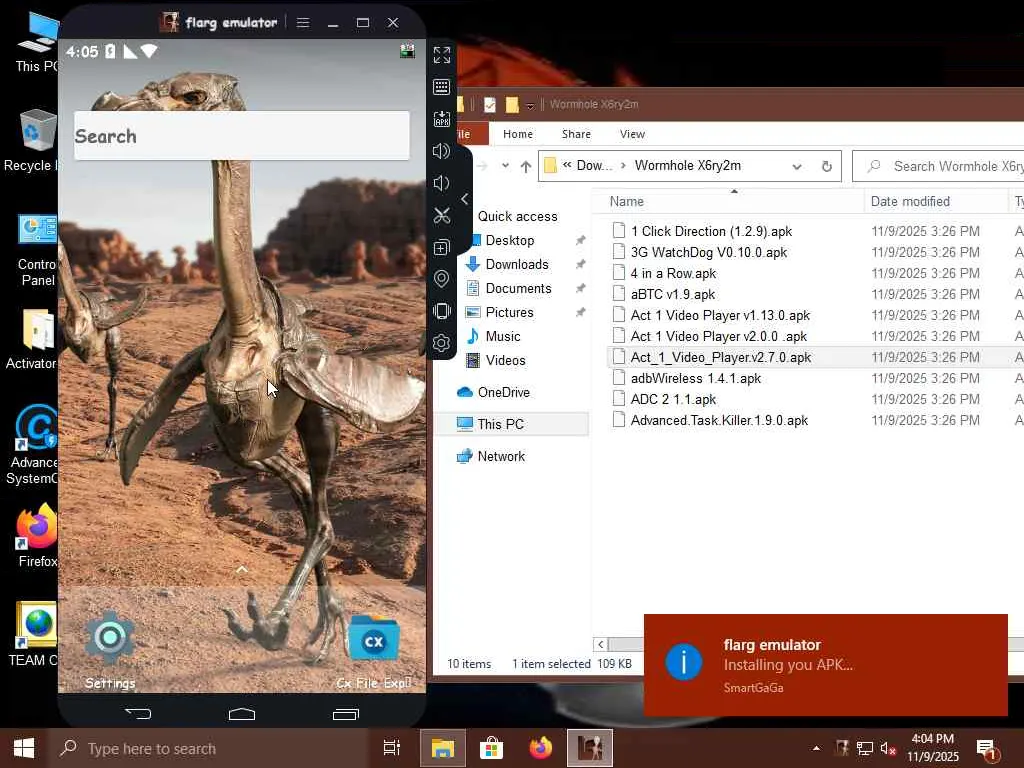
Task: Select 3G WatchDog V0.10.0.apk file
Action: coord(709,252)
